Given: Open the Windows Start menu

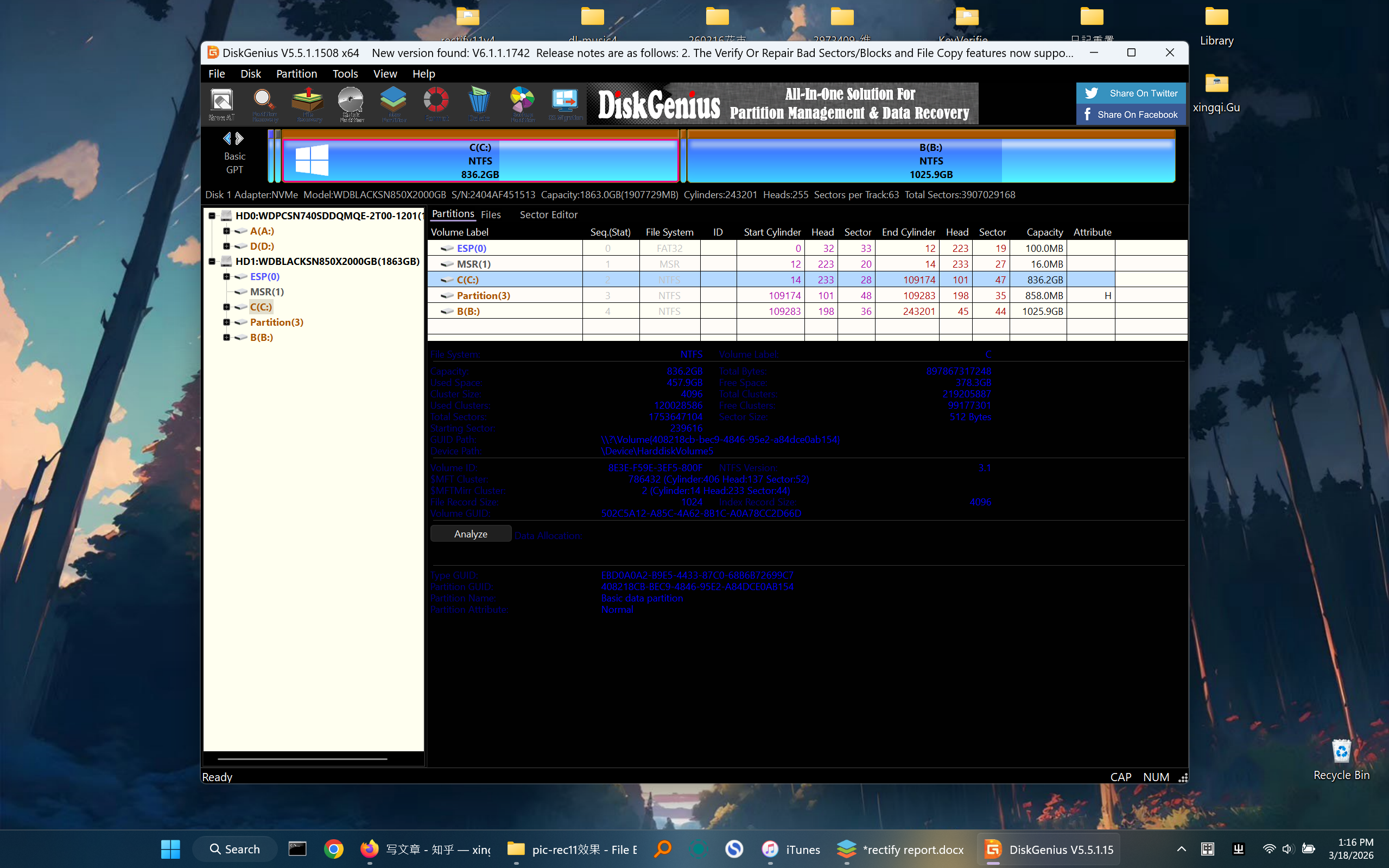Looking at the screenshot, I should [x=170, y=848].
